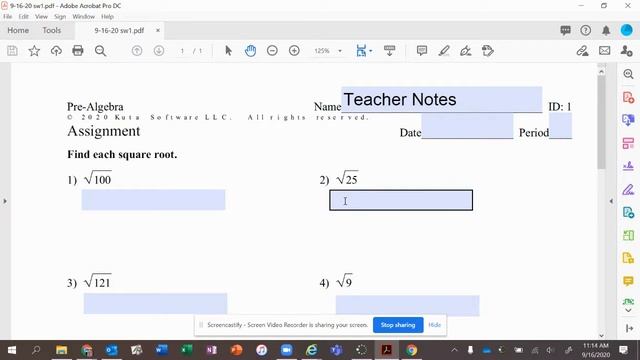Image resolution: width=640 pixels, height=360 pixels.
Task: Activate the Hand pan tool
Action: tap(250, 51)
